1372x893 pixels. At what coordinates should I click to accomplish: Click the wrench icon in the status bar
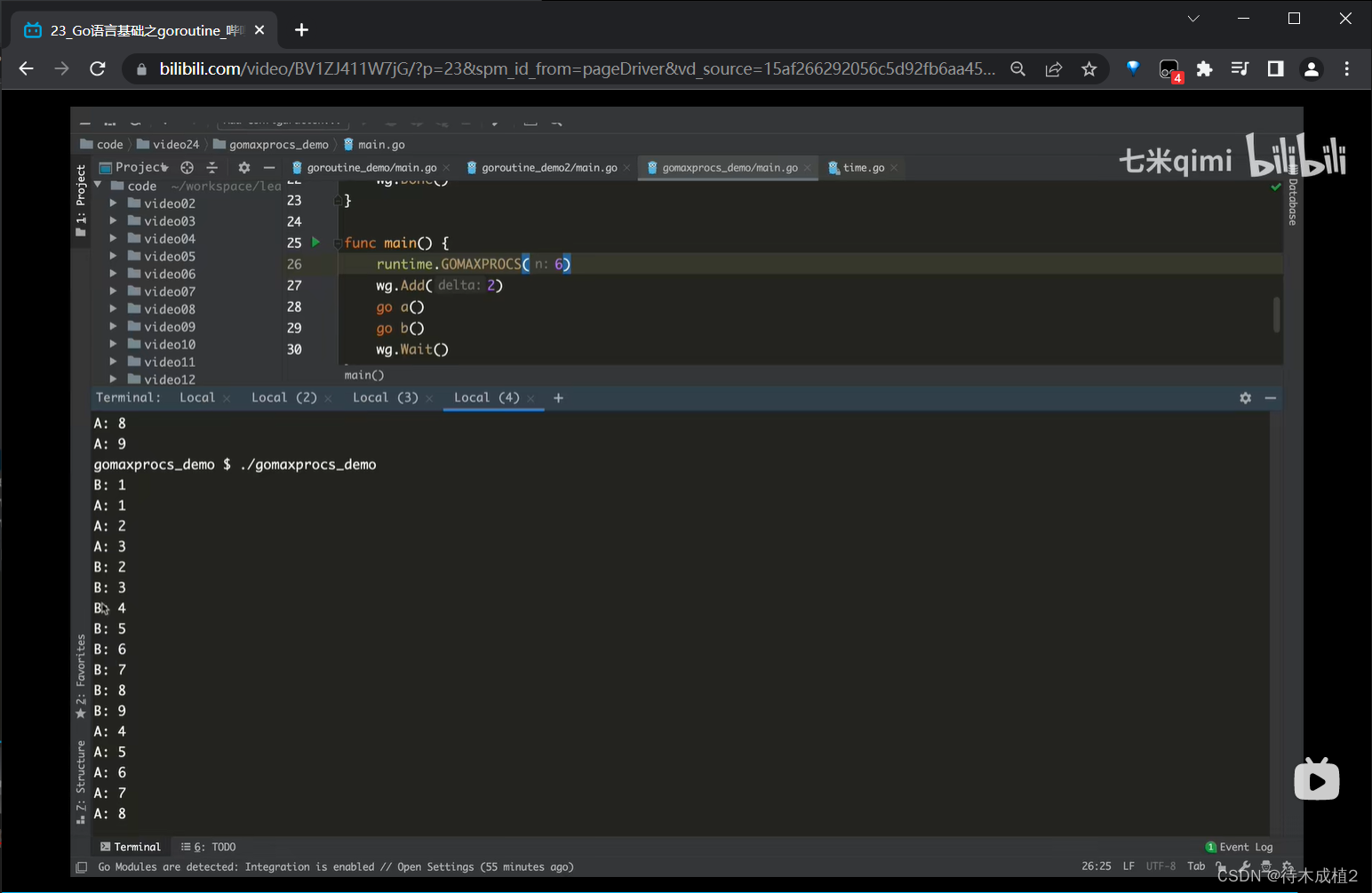1246,866
